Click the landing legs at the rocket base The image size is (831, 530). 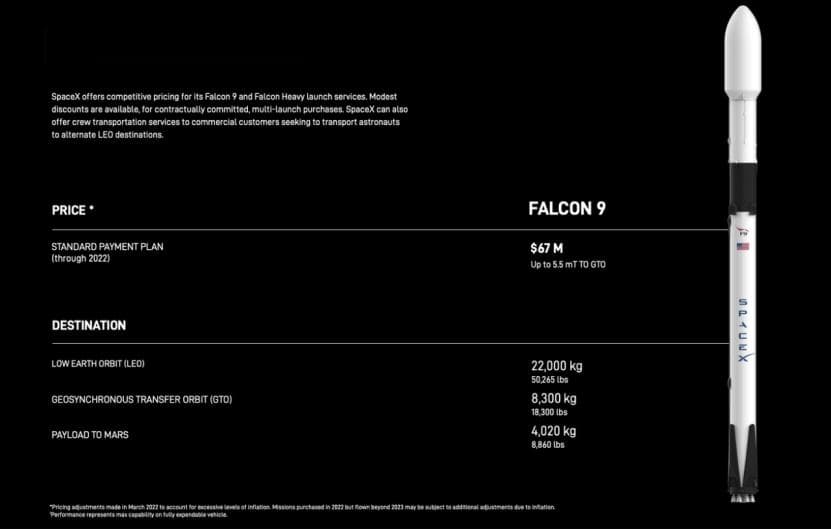(x=742, y=457)
